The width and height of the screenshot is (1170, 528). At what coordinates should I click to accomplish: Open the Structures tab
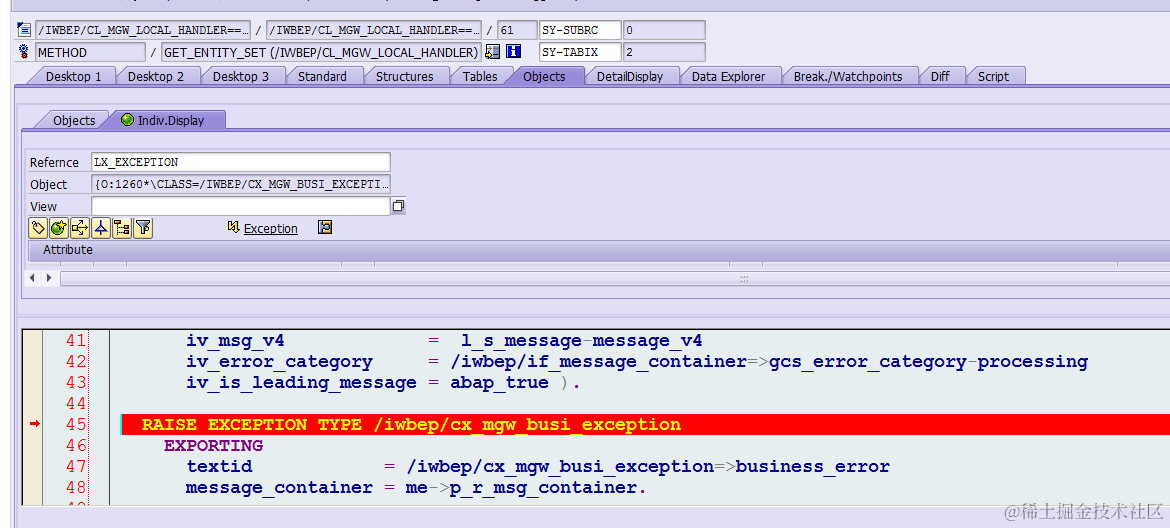[x=404, y=76]
